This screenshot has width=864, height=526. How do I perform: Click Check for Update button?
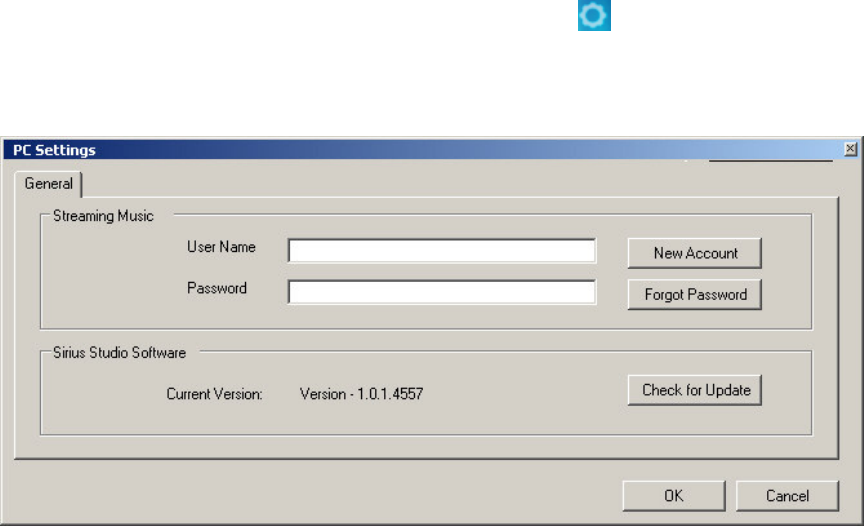(x=695, y=391)
